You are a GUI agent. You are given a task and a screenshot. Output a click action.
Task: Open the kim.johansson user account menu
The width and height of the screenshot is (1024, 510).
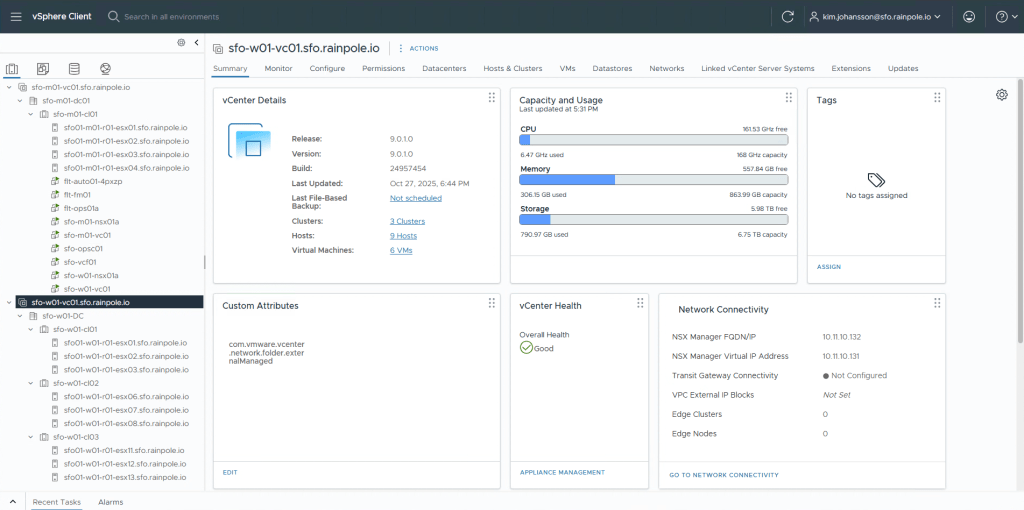tap(876, 17)
